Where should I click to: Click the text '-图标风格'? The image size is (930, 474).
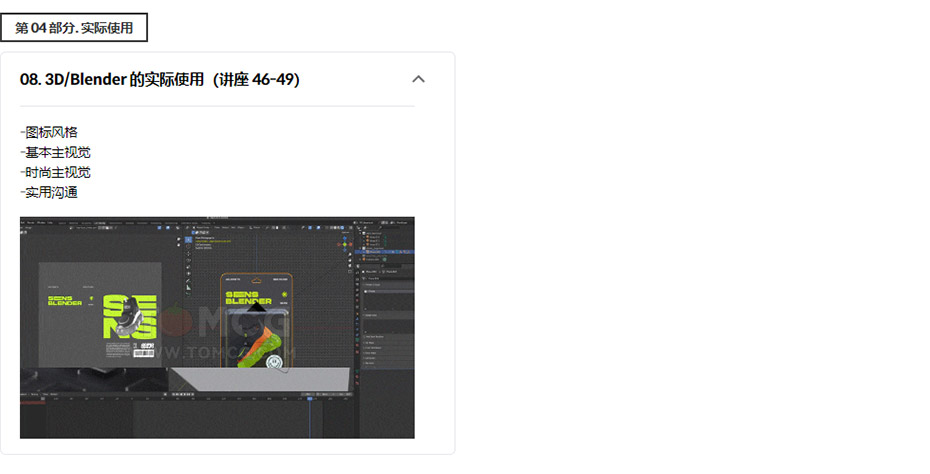[49, 132]
